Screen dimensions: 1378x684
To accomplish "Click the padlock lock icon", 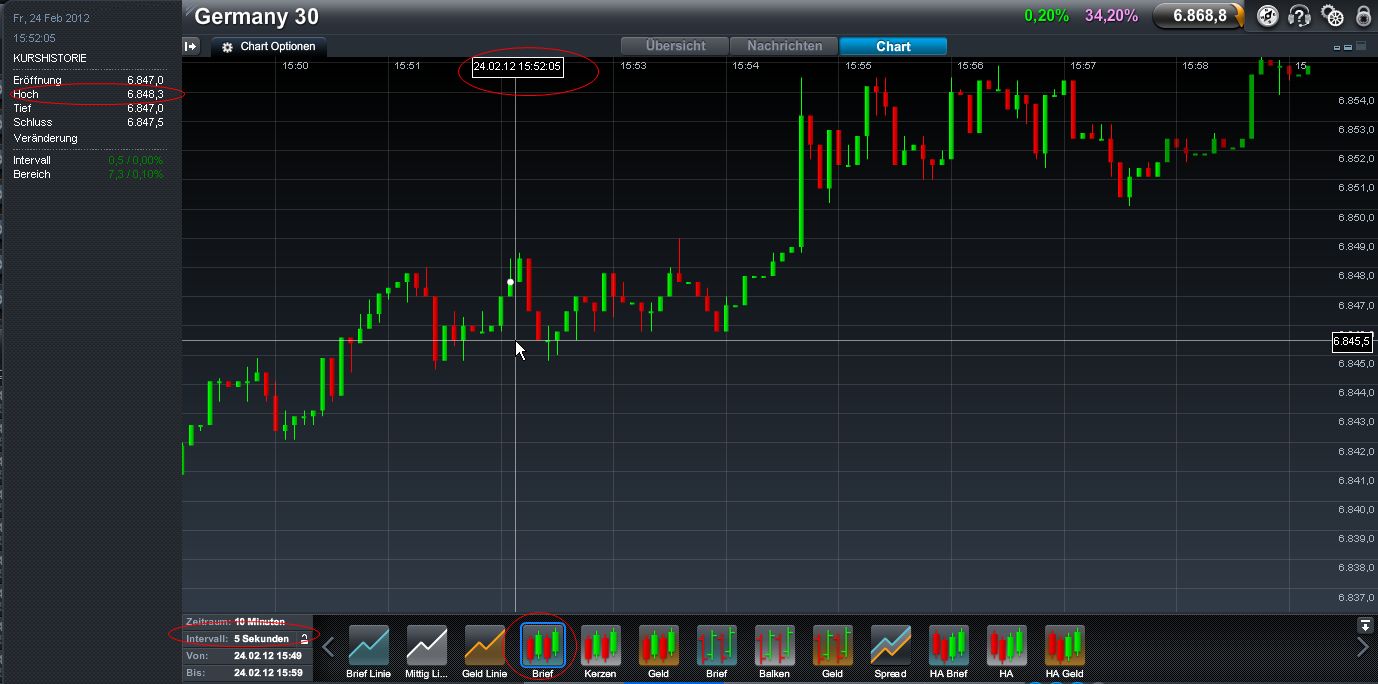I will pos(1363,16).
